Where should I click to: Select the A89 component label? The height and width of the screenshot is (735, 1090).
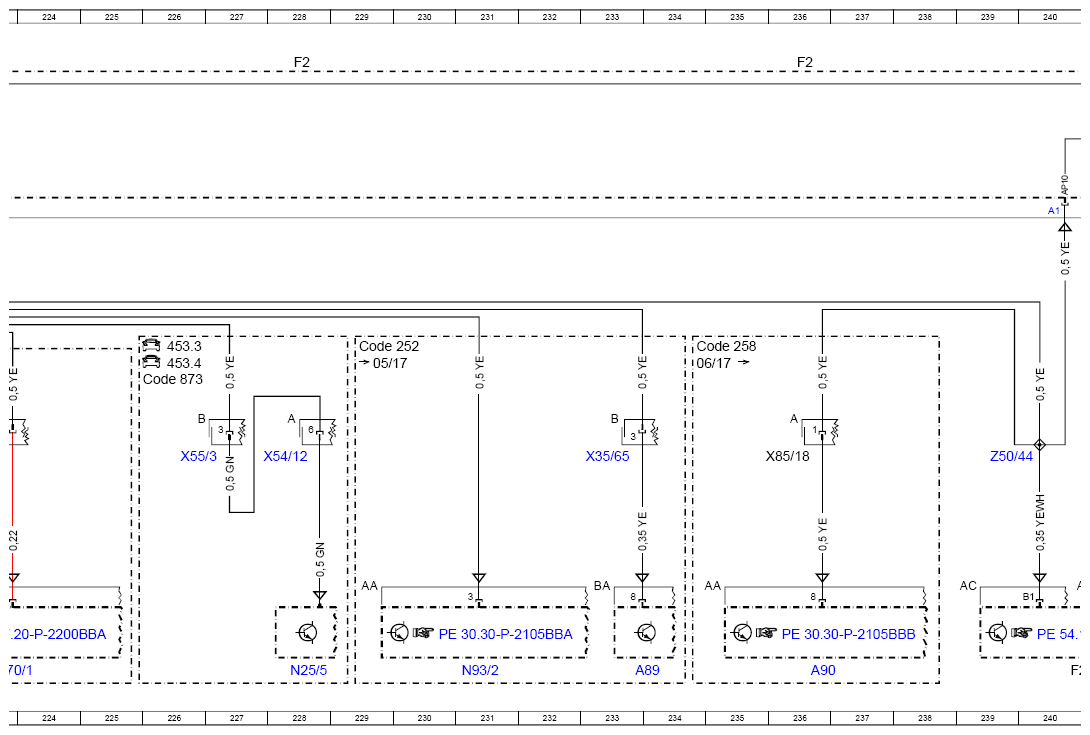pyautogui.click(x=647, y=670)
